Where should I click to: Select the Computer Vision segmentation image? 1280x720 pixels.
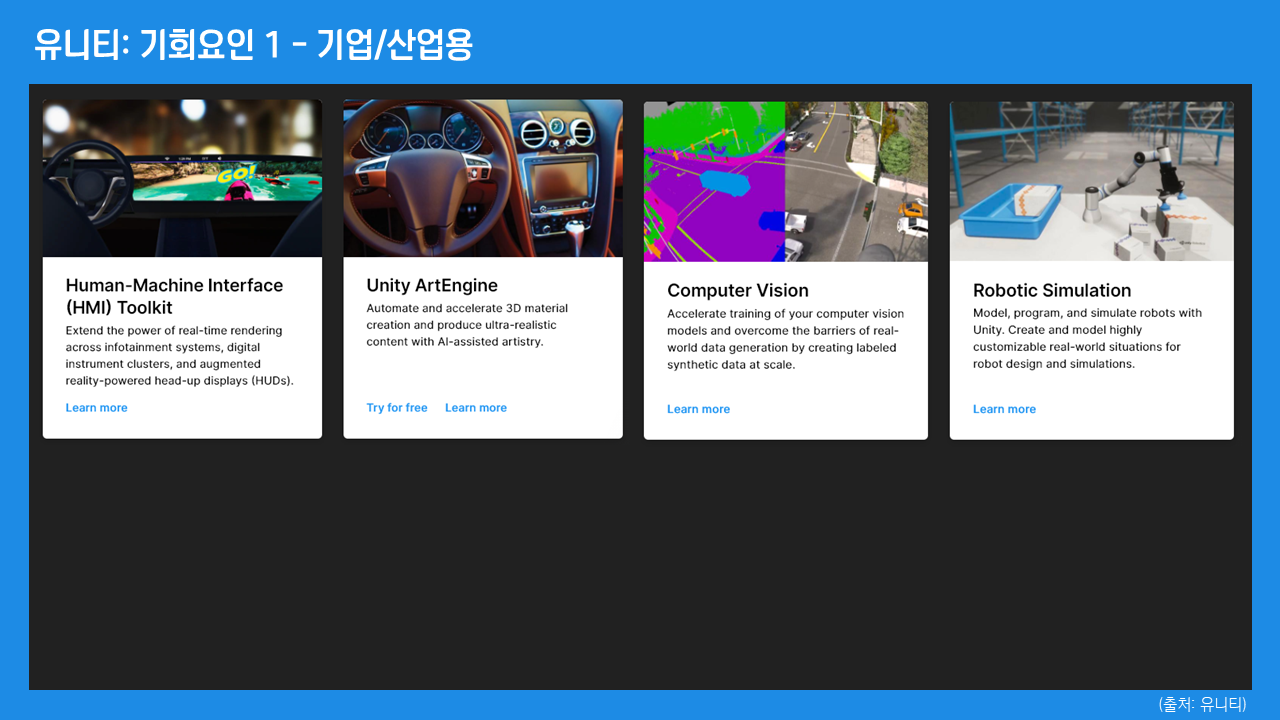pos(786,182)
